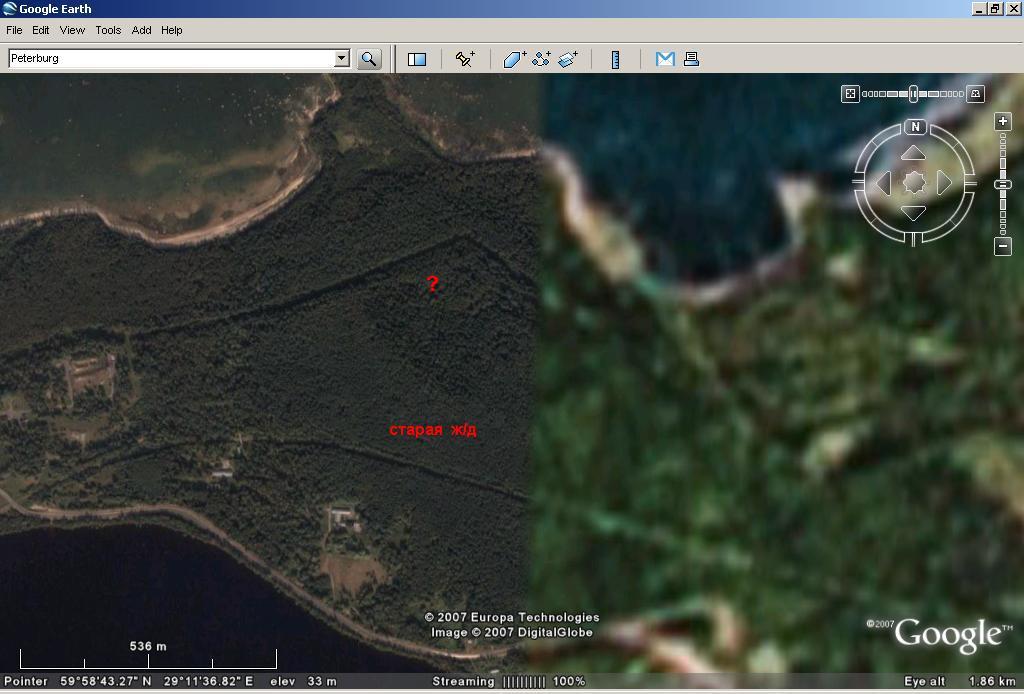Add a placemark with the pushpin icon
The height and width of the screenshot is (694, 1024).
point(465,59)
